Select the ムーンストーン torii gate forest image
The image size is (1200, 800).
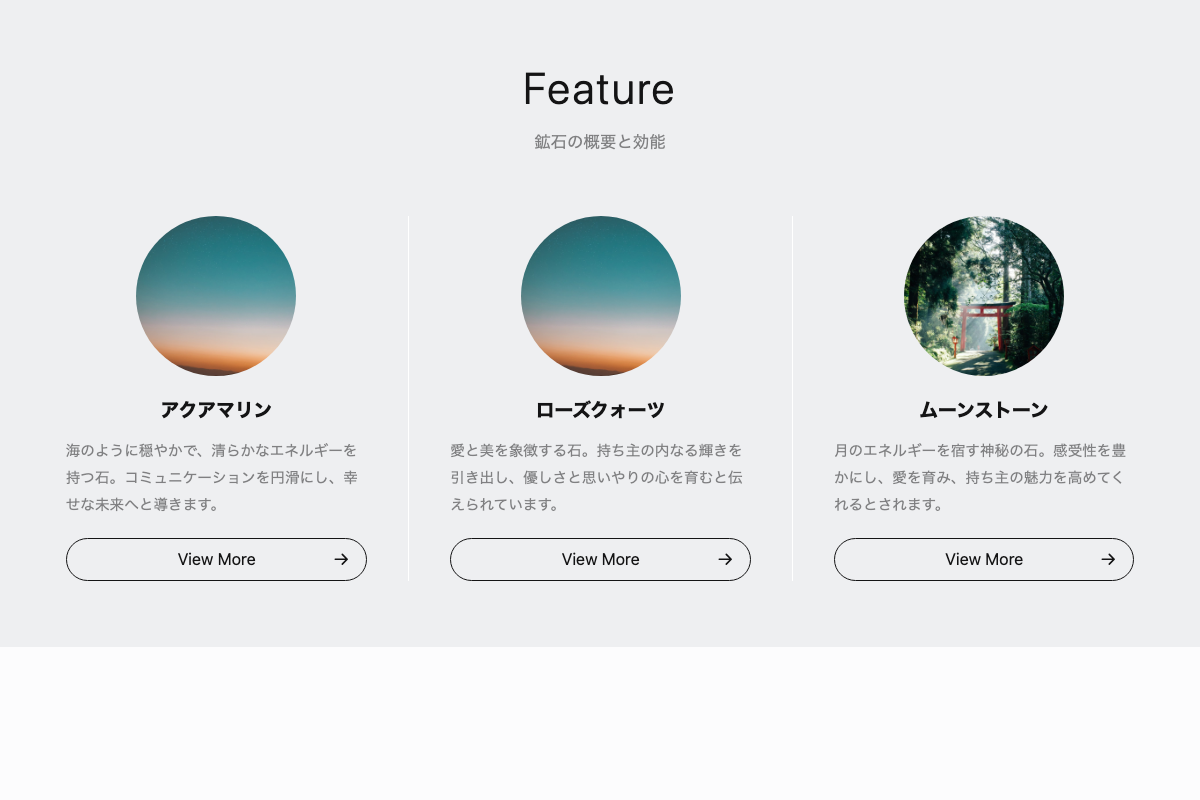click(x=984, y=296)
